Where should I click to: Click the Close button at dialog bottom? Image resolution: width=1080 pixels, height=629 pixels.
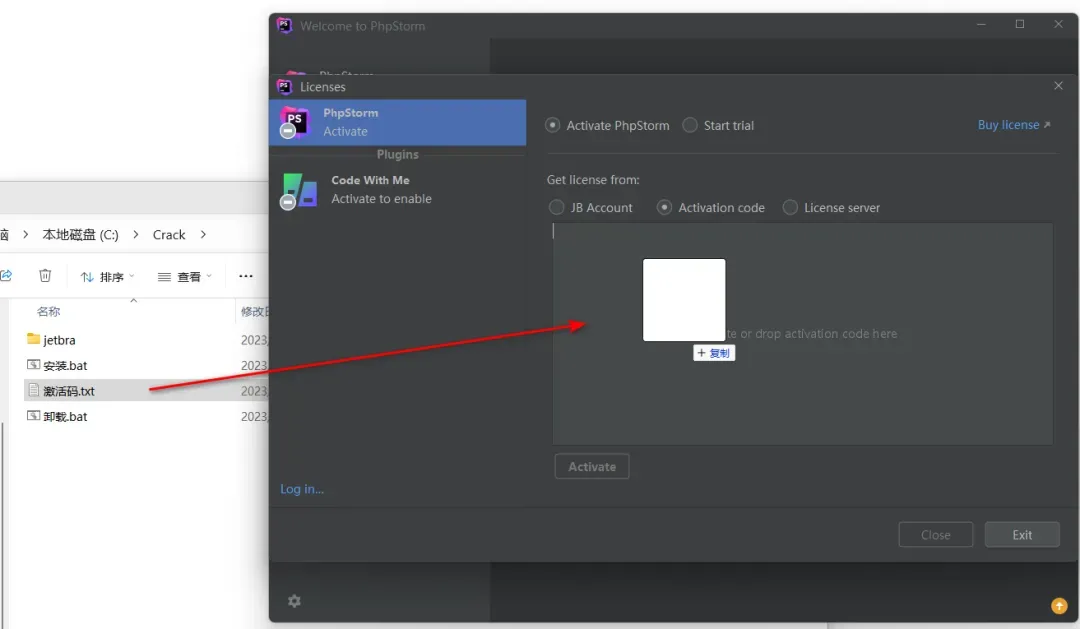click(x=935, y=535)
